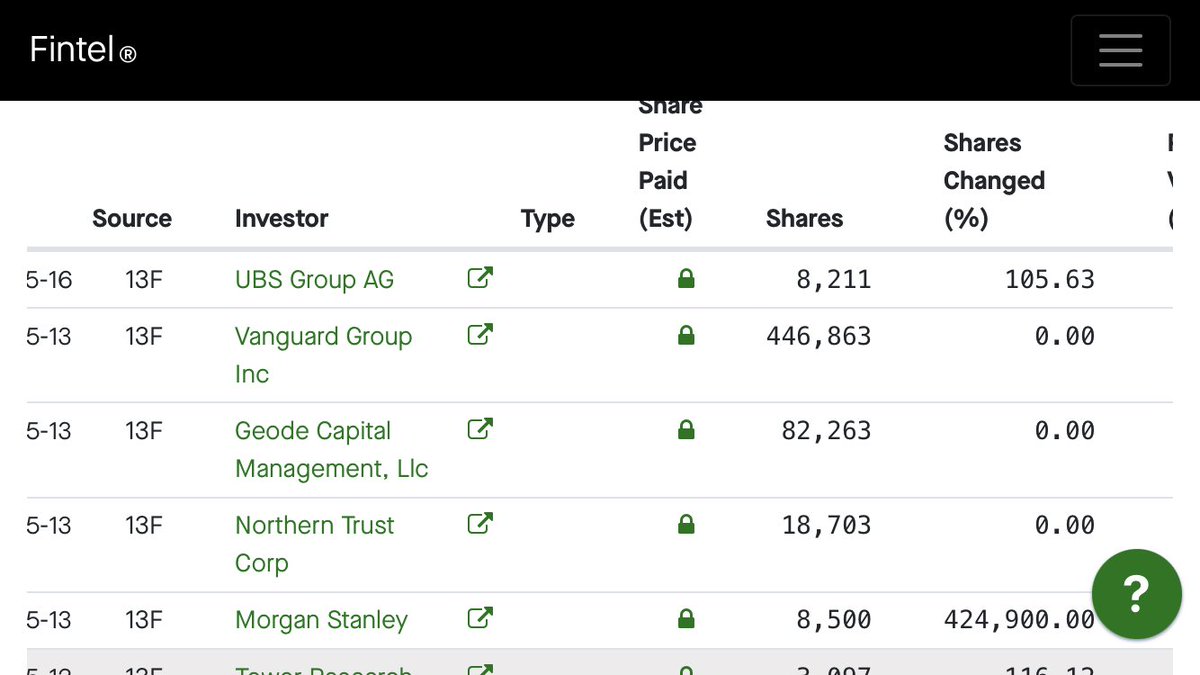Click the lock icon in Morgan Stanley row

coord(686,619)
